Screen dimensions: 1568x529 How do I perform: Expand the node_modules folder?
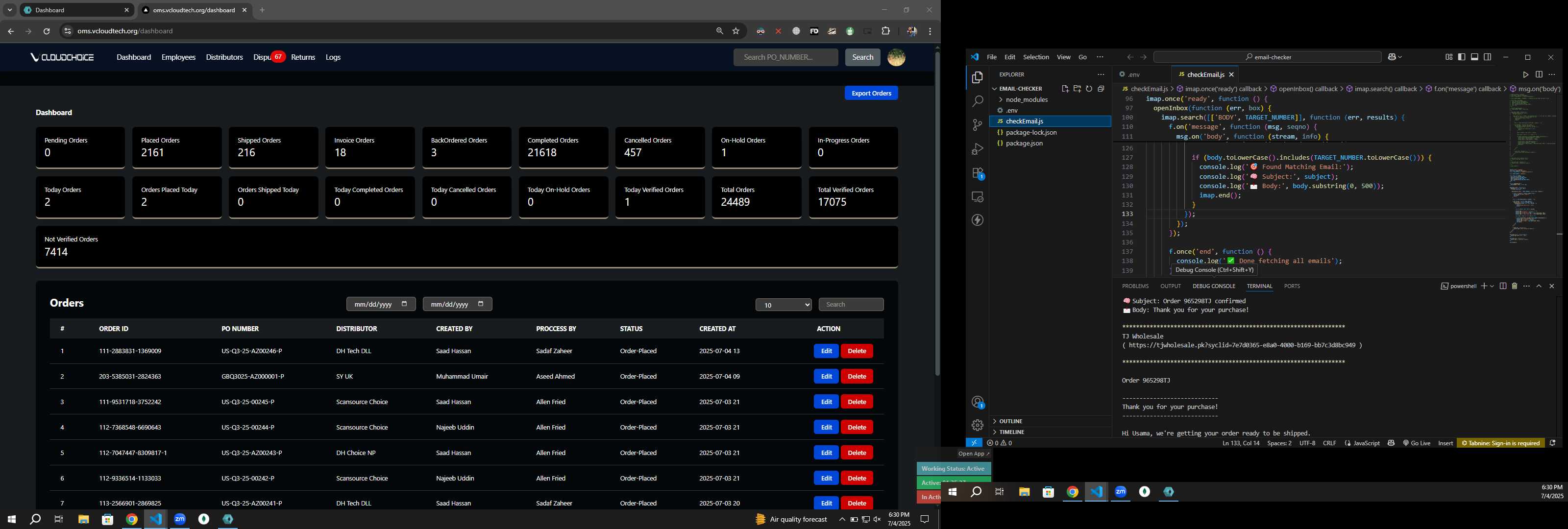point(1026,100)
